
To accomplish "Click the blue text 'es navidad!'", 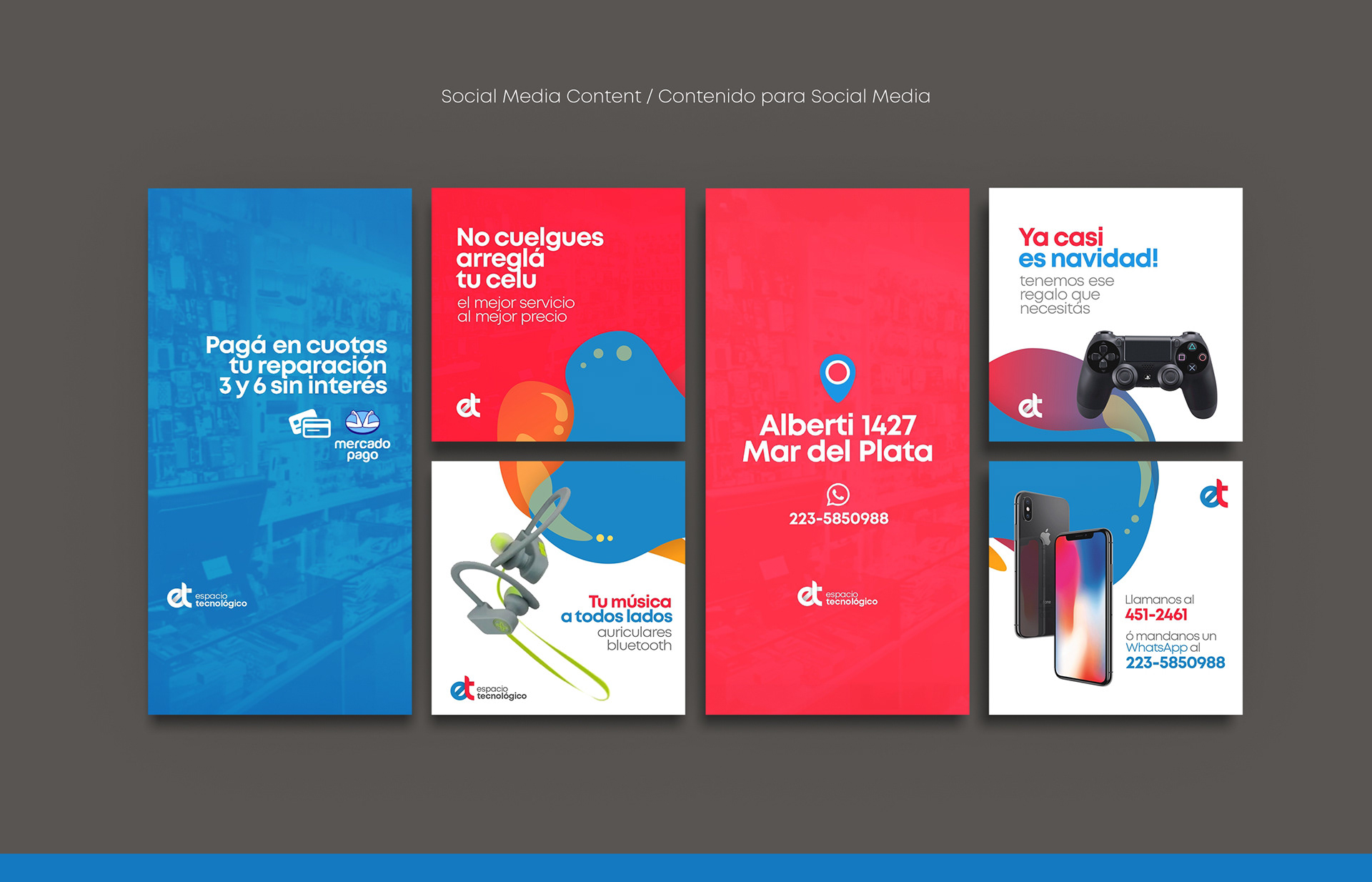I will [1088, 258].
